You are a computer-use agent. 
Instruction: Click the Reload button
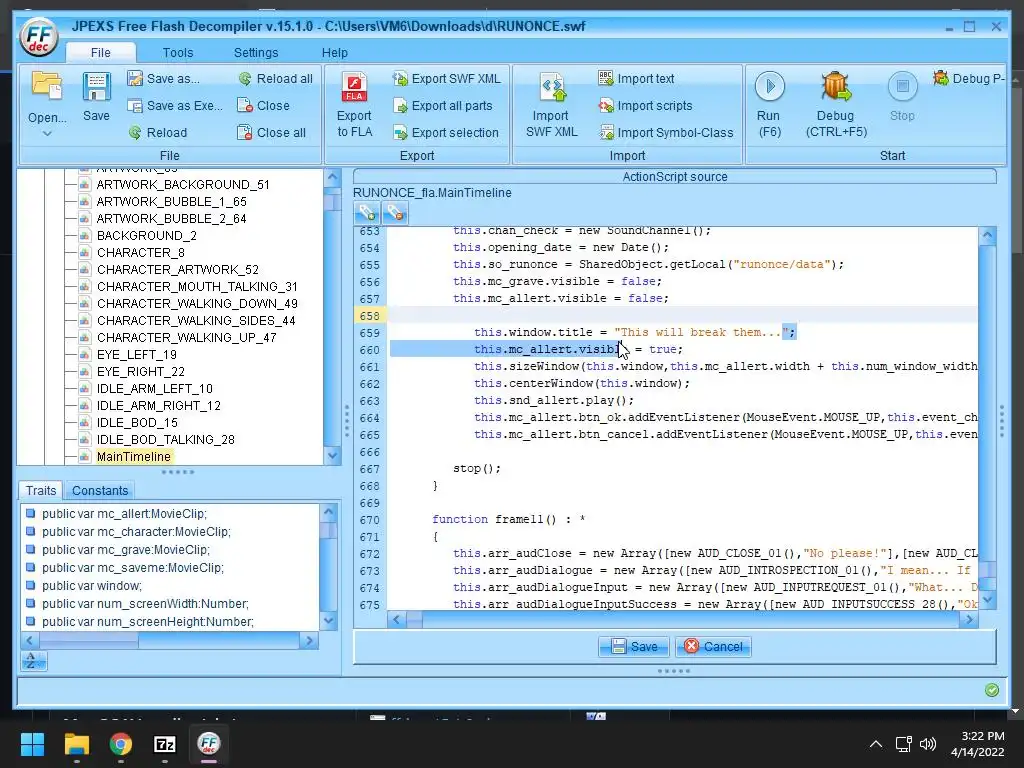click(157, 133)
